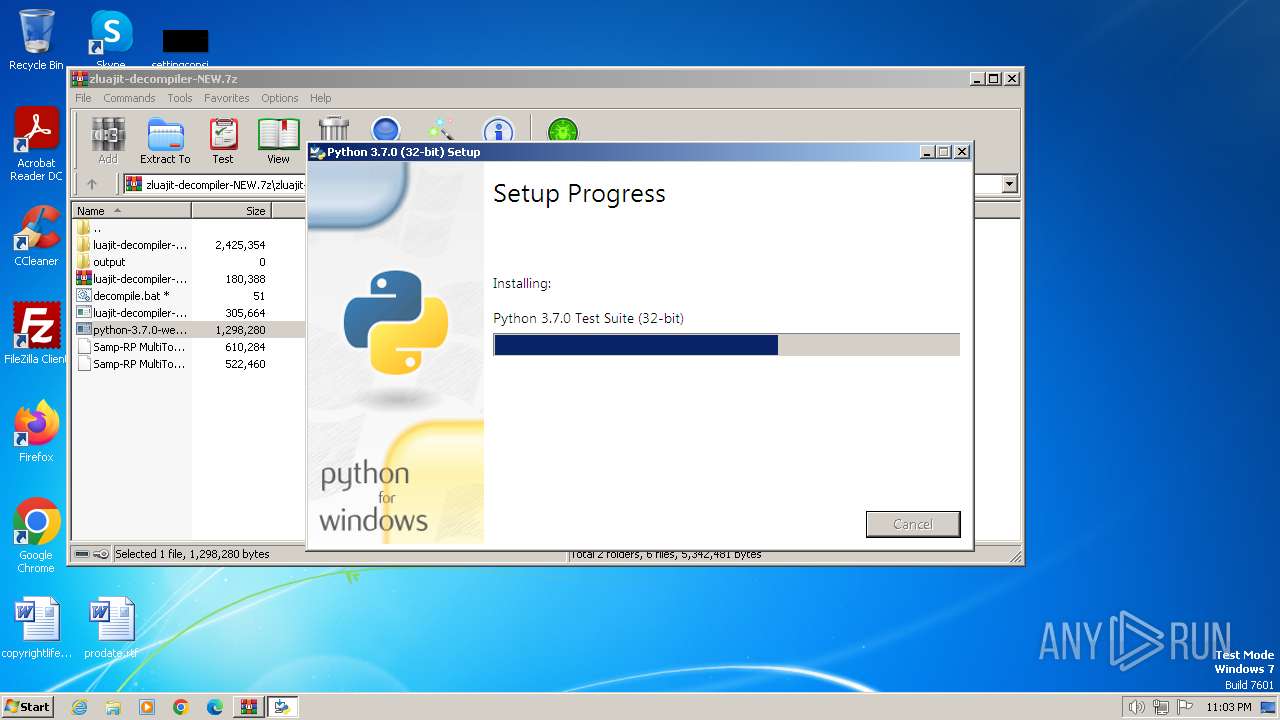This screenshot has height=720, width=1280.
Task: Open the Favorites menu
Action: [227, 98]
